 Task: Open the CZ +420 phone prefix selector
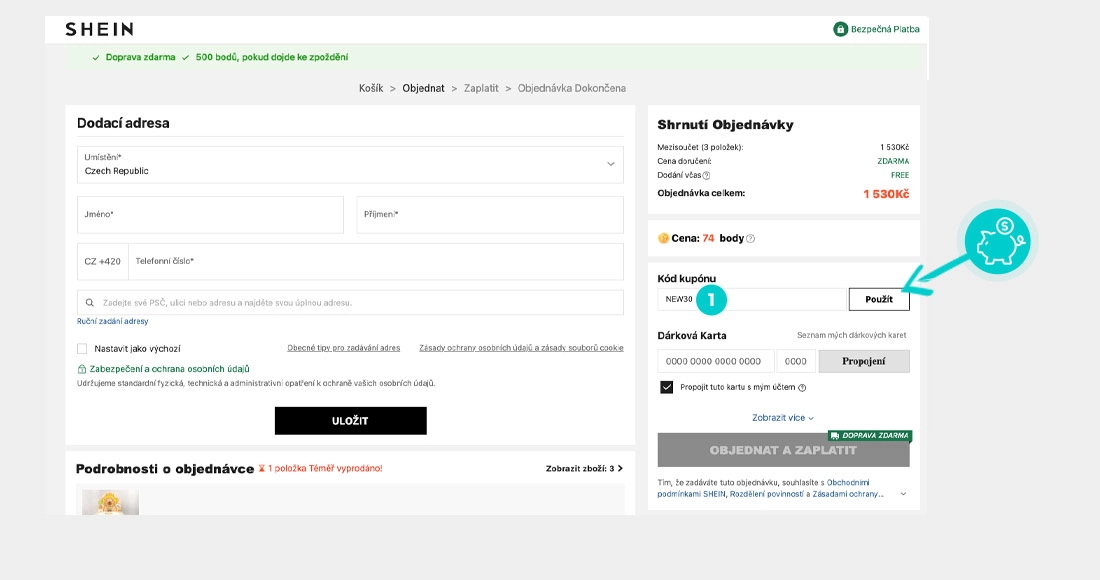click(102, 262)
